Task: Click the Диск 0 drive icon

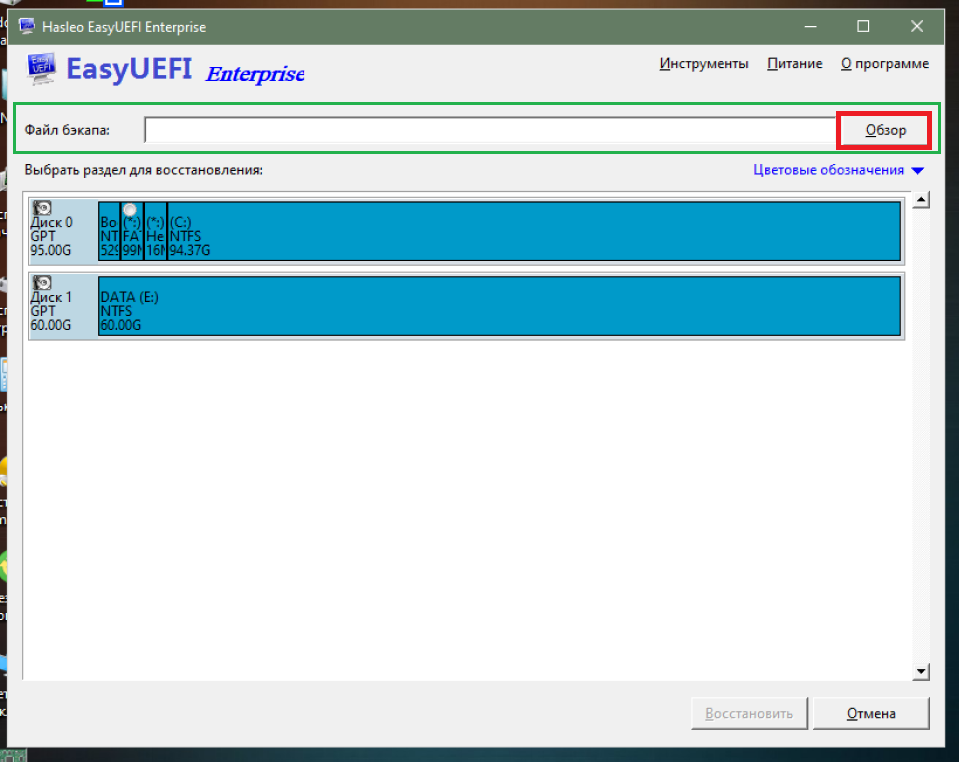Action: [x=42, y=208]
